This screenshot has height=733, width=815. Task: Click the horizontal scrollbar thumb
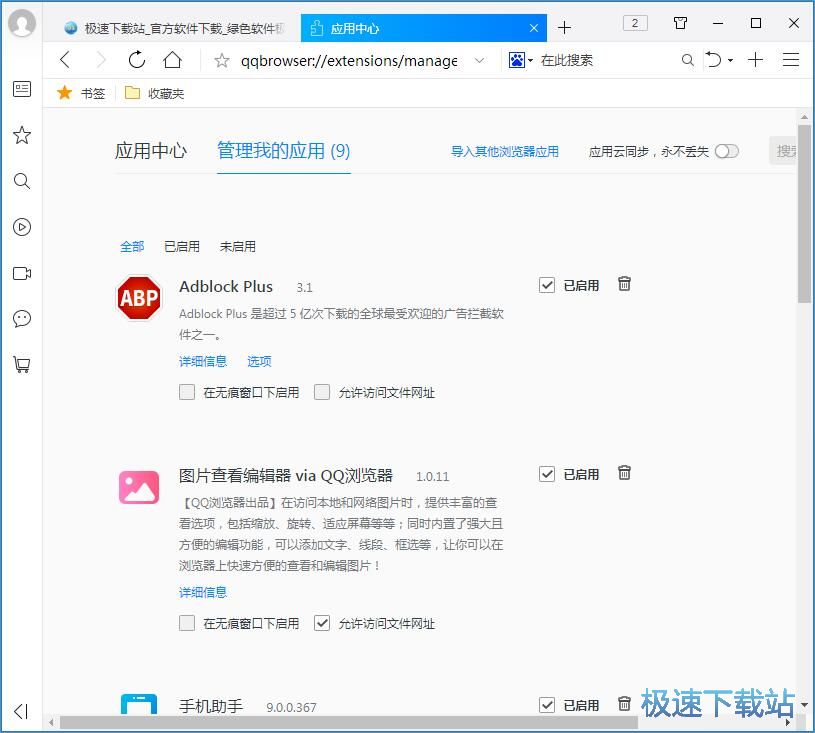tap(349, 722)
